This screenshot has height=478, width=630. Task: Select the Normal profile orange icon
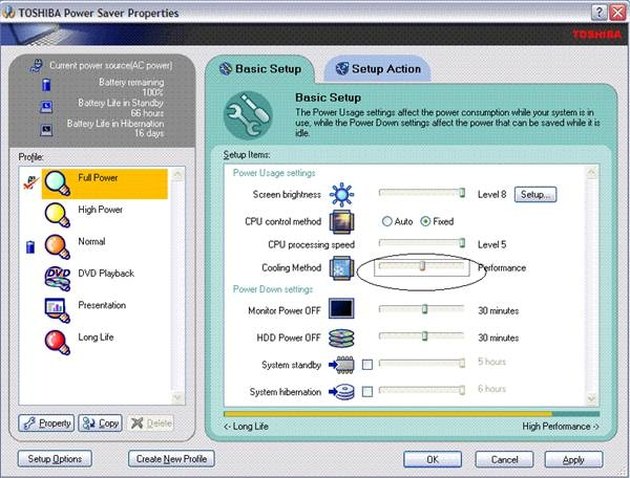(x=57, y=247)
